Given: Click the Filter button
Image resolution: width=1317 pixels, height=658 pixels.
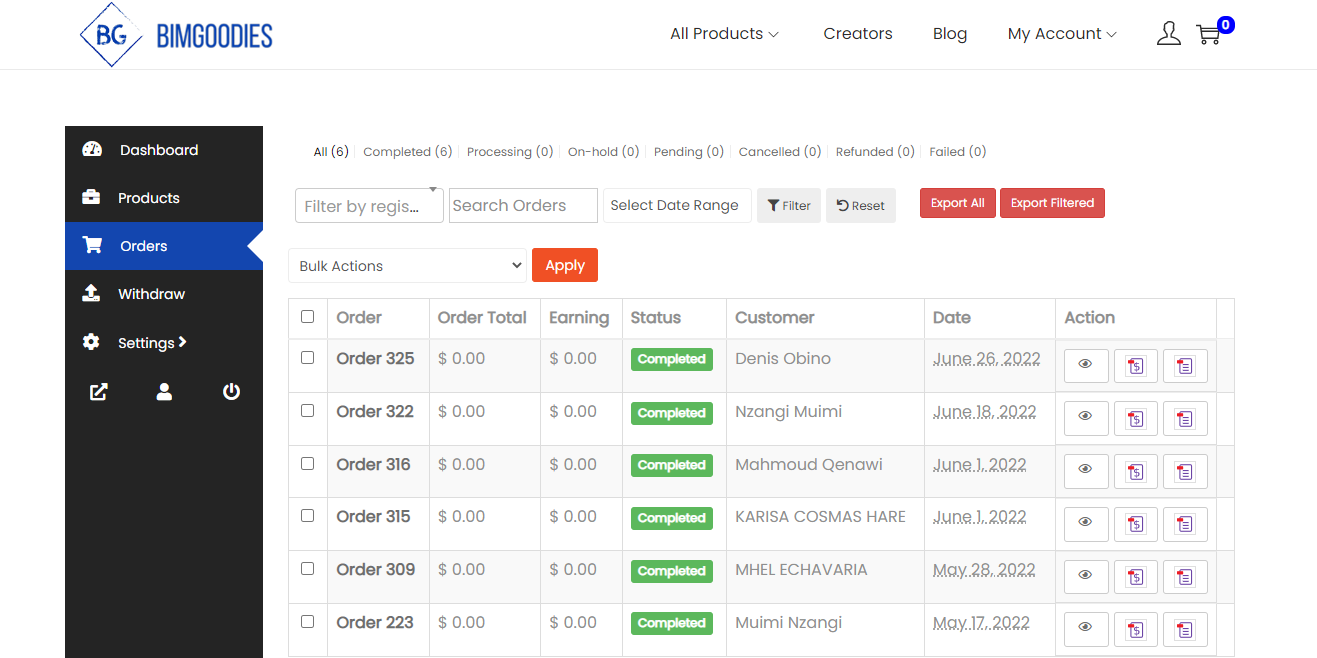Looking at the screenshot, I should coord(789,205).
